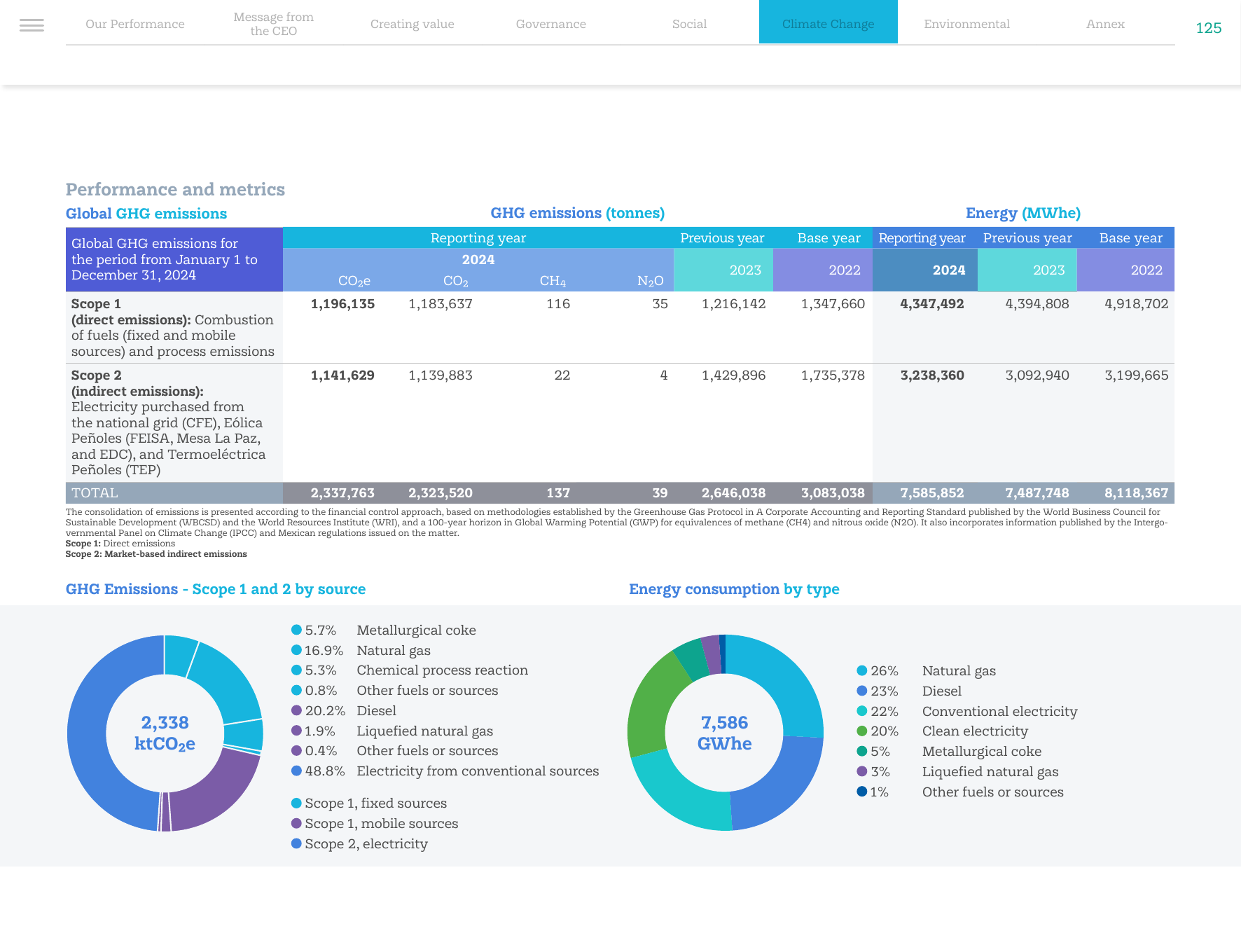This screenshot has width=1241, height=952.
Task: Click the Scope 2, electricity legend dot
Action: pyautogui.click(x=297, y=843)
